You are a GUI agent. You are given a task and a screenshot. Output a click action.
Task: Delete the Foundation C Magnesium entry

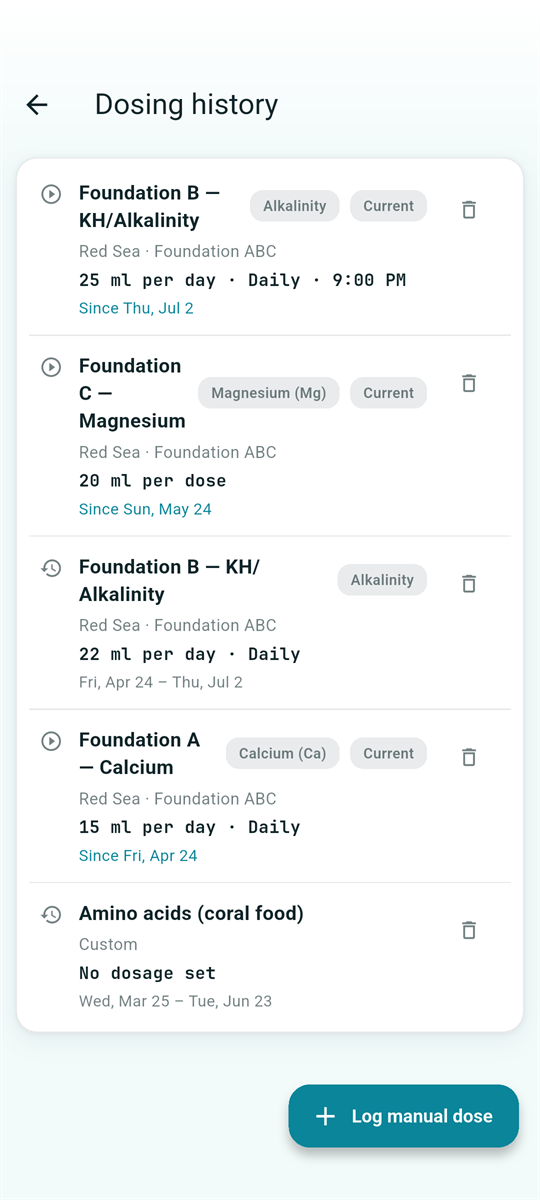click(x=468, y=383)
